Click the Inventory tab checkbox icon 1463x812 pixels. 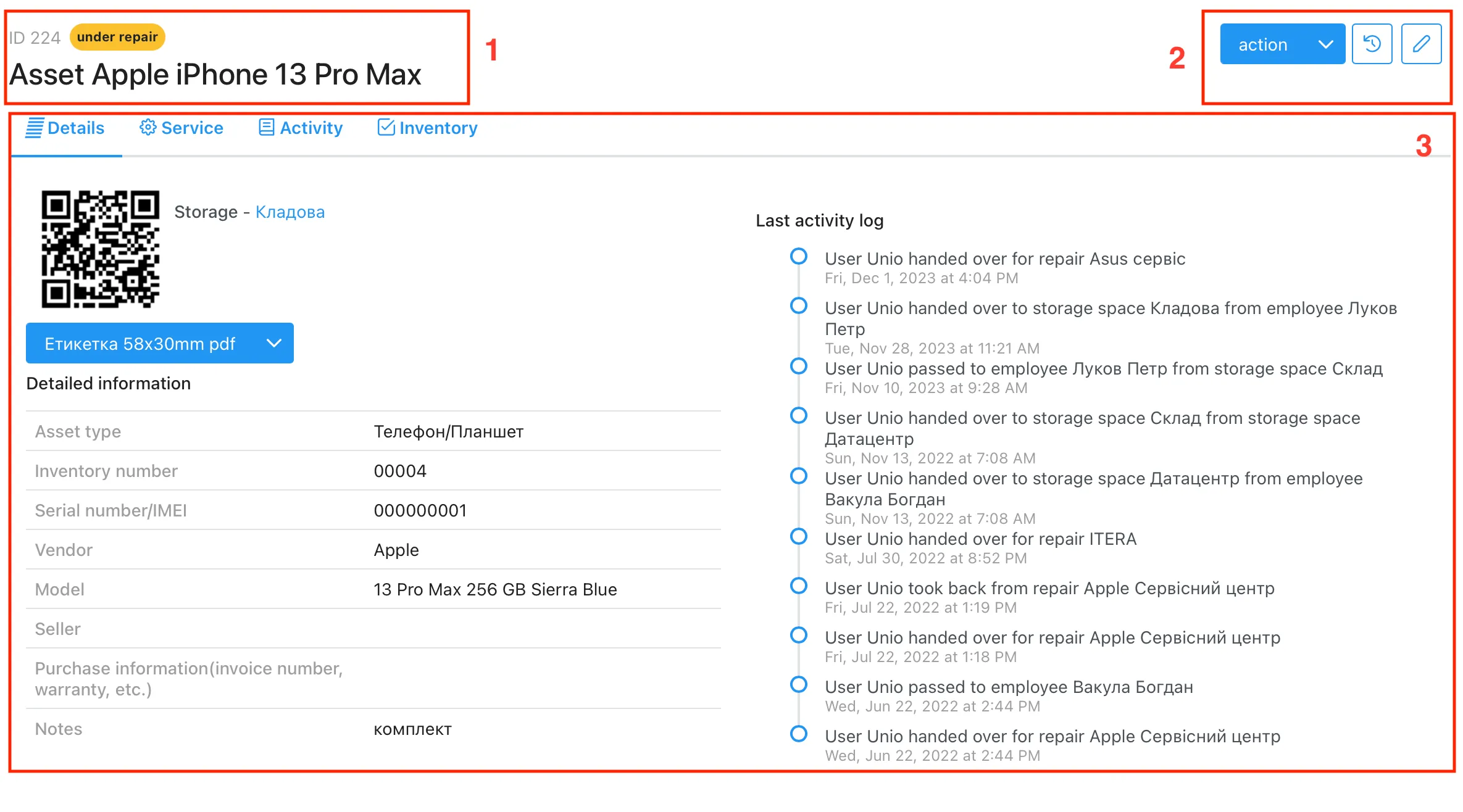[x=386, y=127]
